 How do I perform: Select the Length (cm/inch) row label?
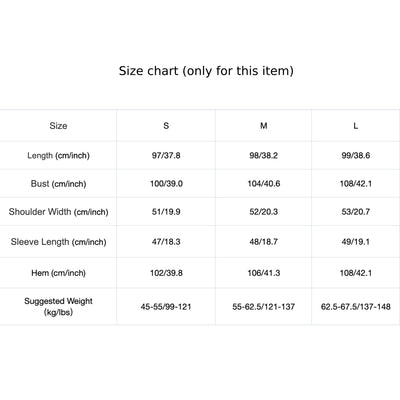[58, 155]
